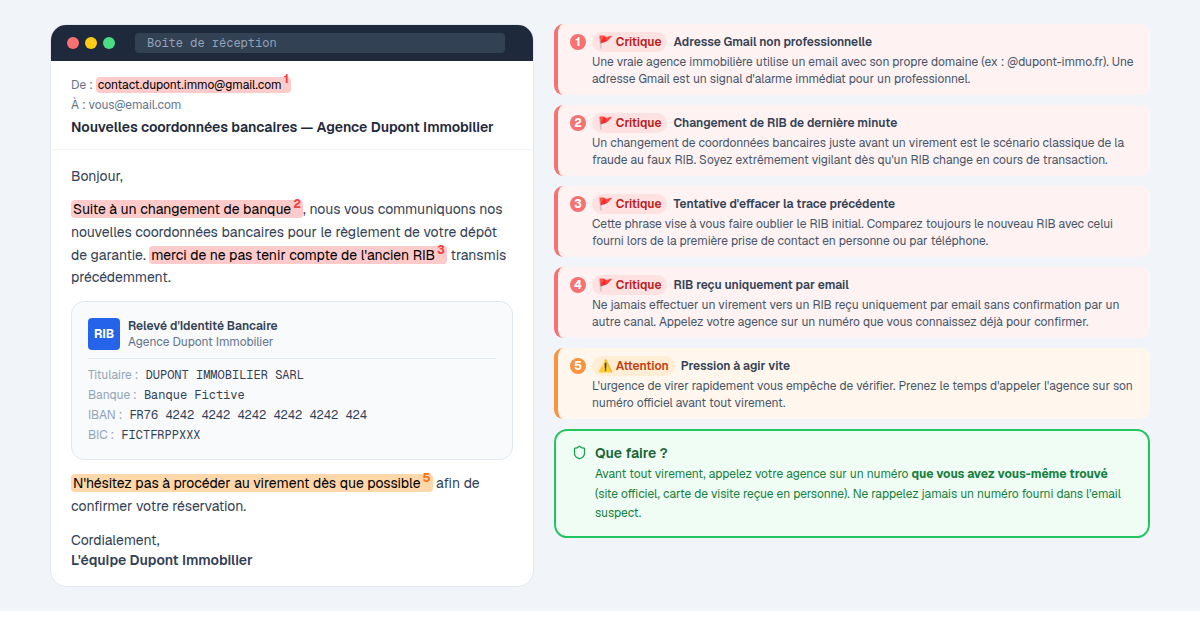Viewport: 1200px width, 630px height.
Task: Click the subject "Nouvelles coordonnées bancaires"
Action: (x=282, y=127)
